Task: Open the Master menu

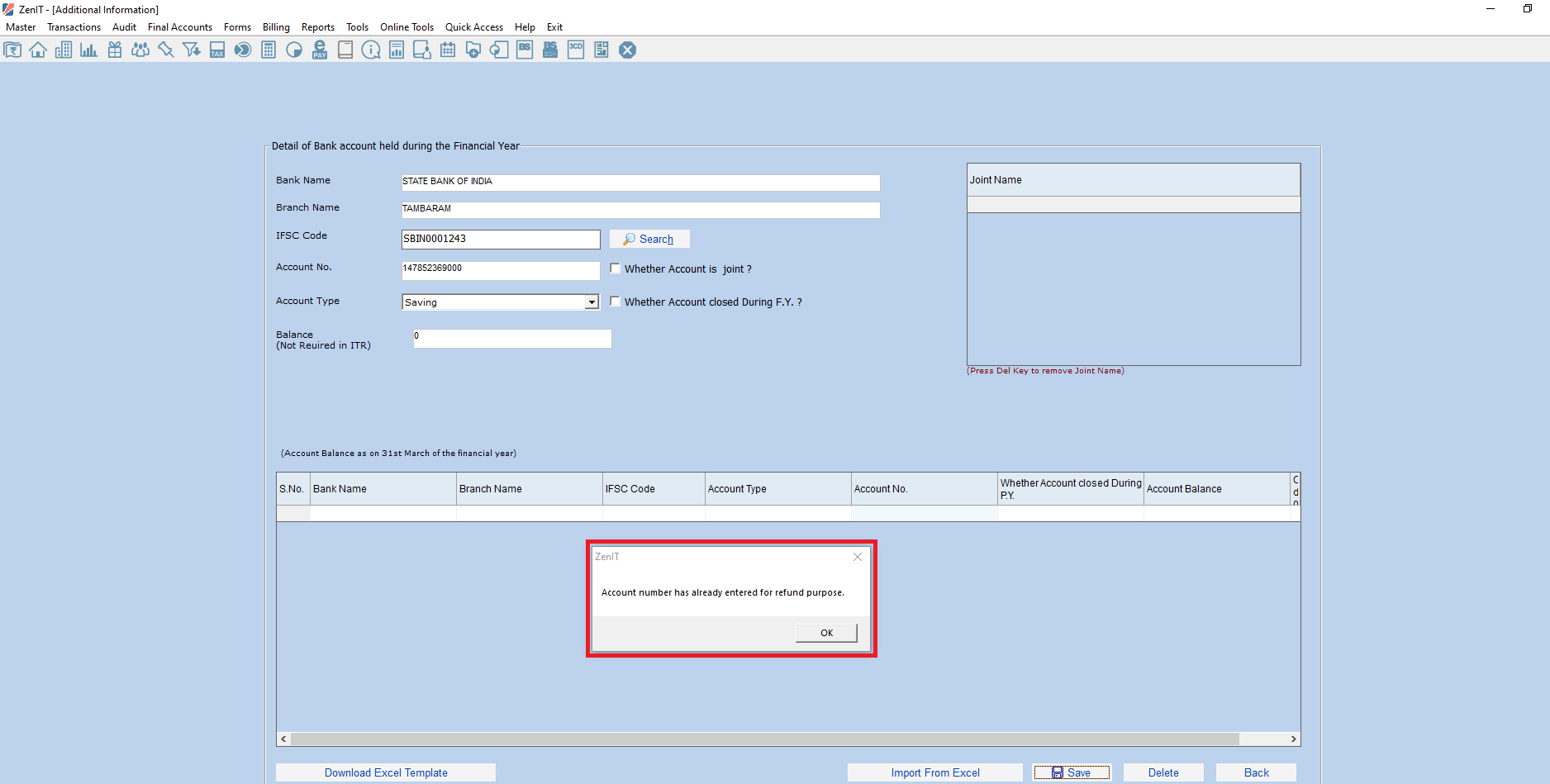Action: 21,27
